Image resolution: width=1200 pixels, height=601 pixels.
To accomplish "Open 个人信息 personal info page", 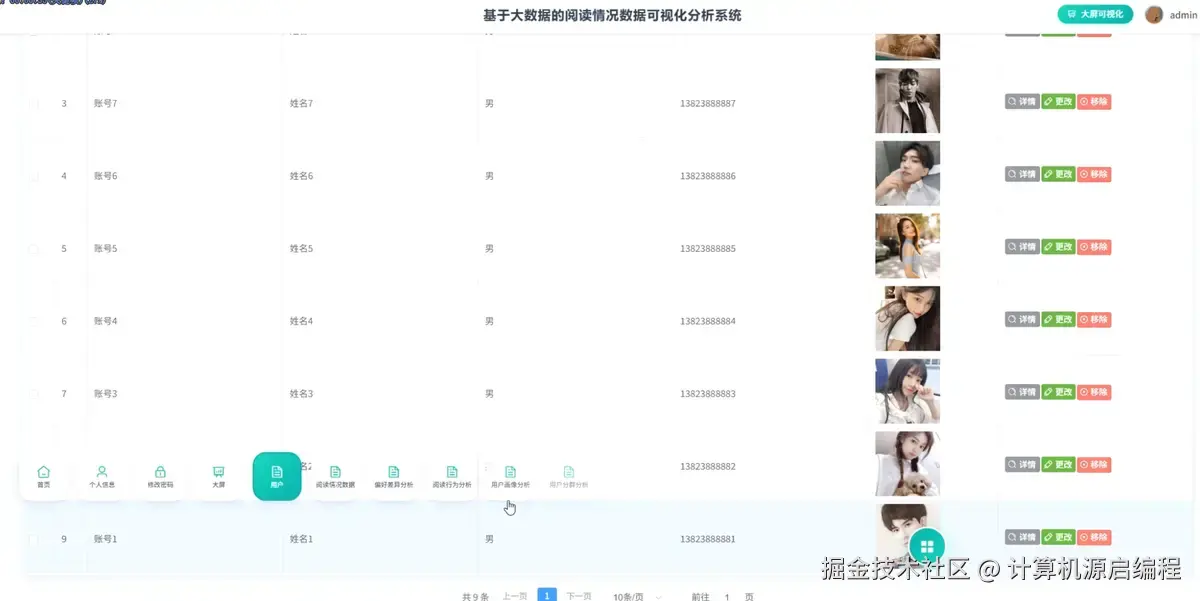I will (101, 476).
